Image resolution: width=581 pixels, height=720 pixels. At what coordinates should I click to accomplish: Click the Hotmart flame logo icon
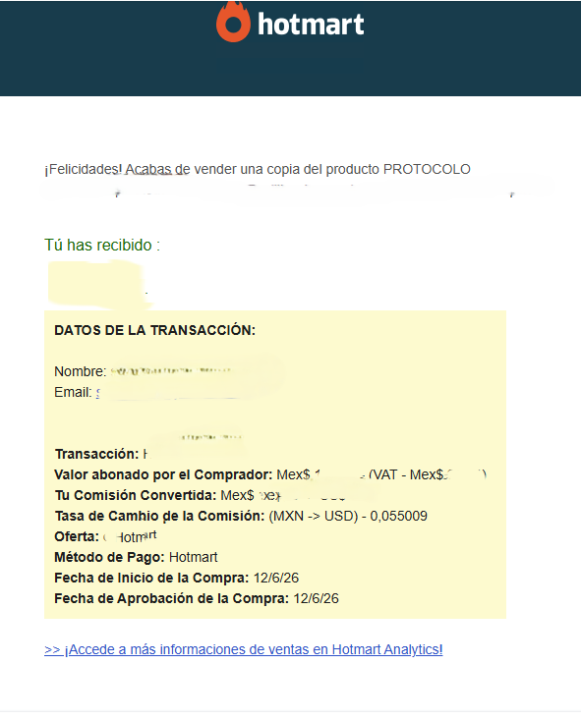click(x=233, y=22)
